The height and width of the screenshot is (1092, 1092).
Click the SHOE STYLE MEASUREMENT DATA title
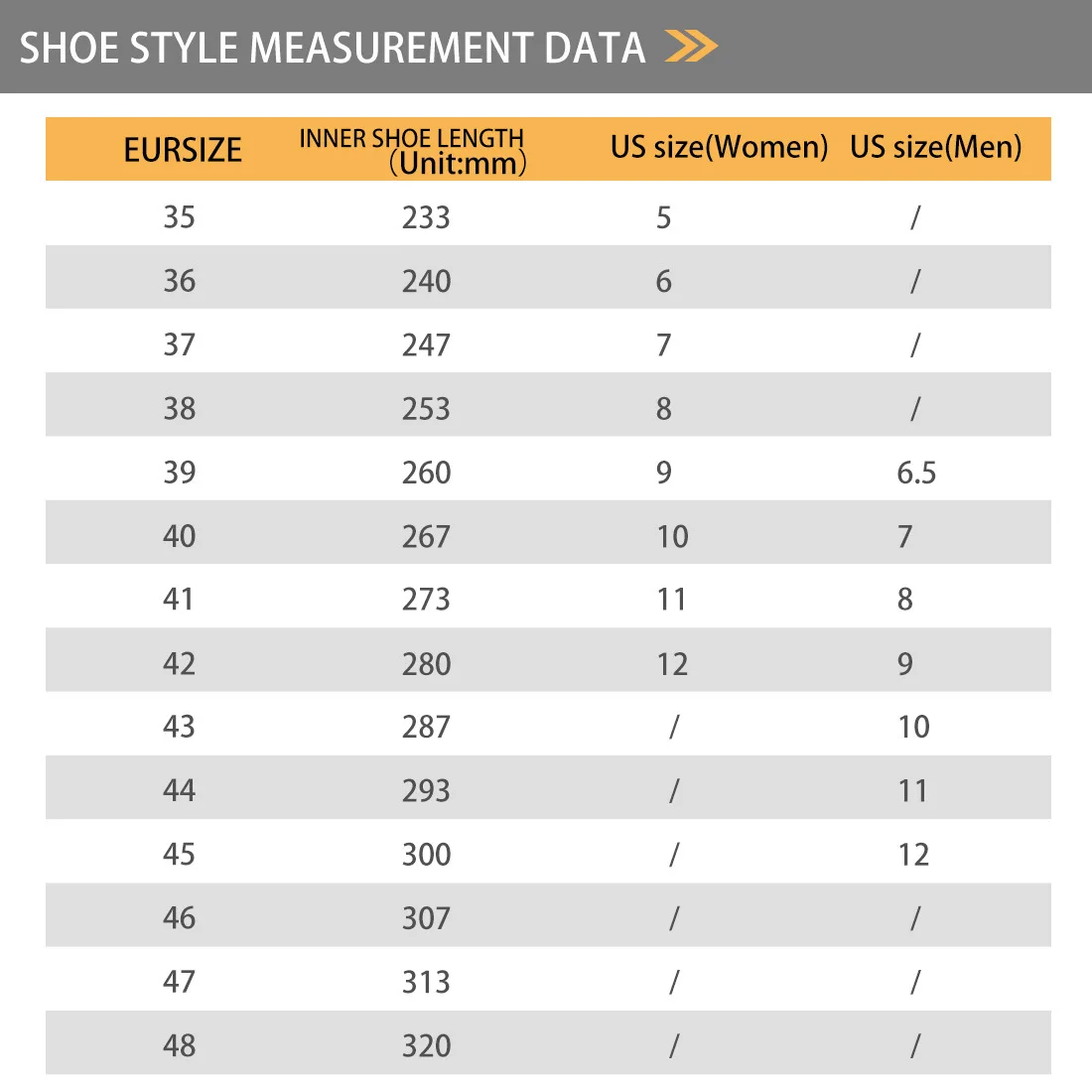[333, 48]
